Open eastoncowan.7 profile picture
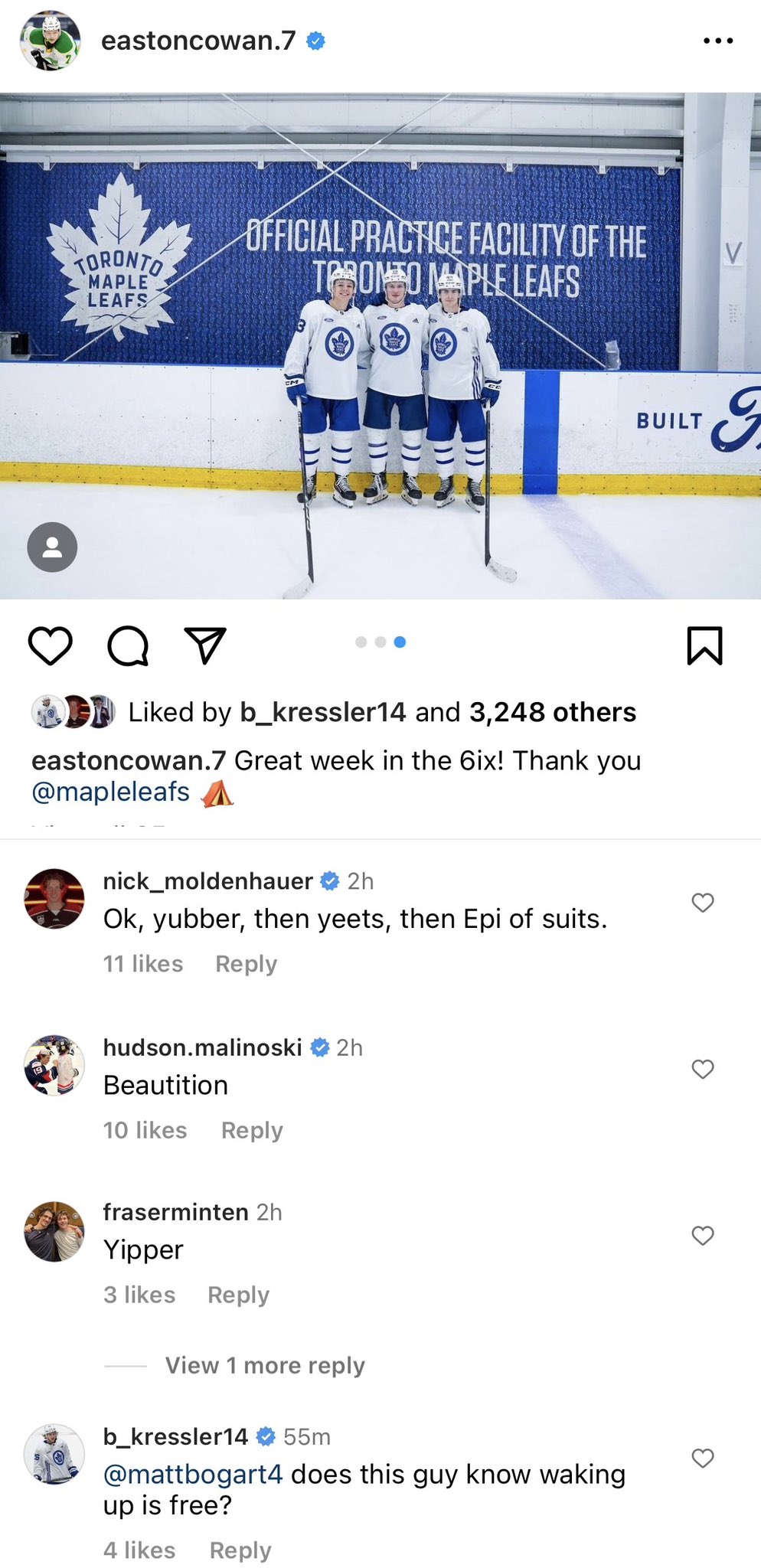 click(x=51, y=41)
